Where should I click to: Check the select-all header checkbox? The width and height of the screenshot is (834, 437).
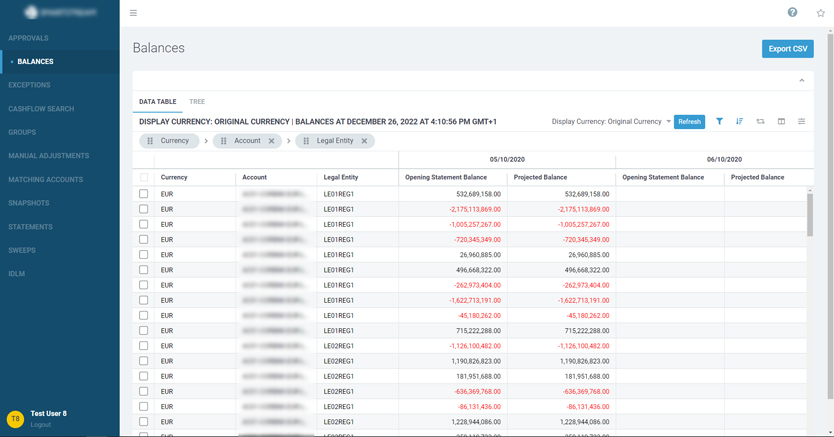[x=144, y=177]
